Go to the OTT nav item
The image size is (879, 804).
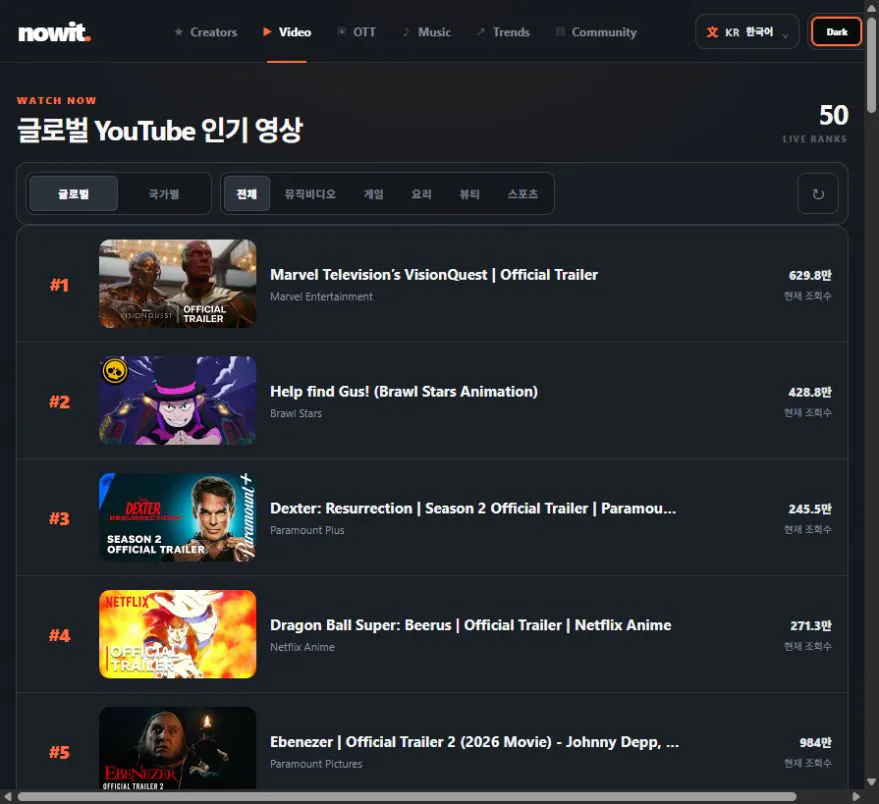point(357,33)
